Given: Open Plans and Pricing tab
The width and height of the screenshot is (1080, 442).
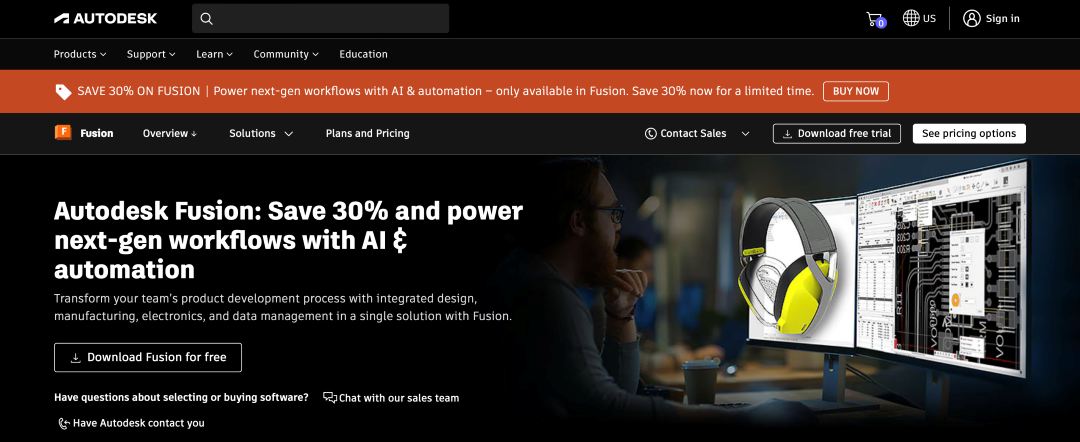Looking at the screenshot, I should tap(368, 134).
